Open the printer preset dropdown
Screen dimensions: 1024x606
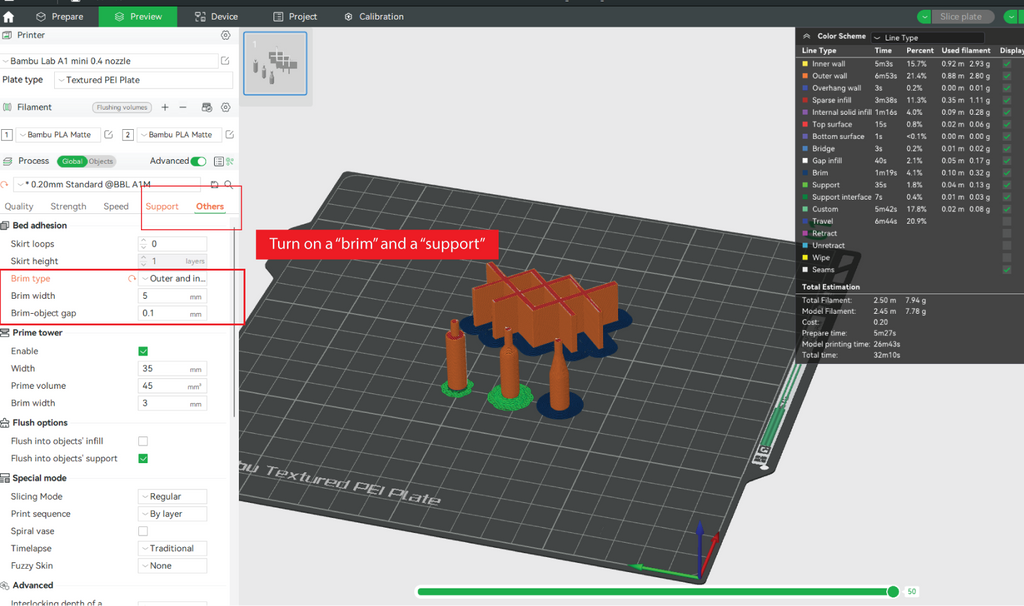coord(109,61)
